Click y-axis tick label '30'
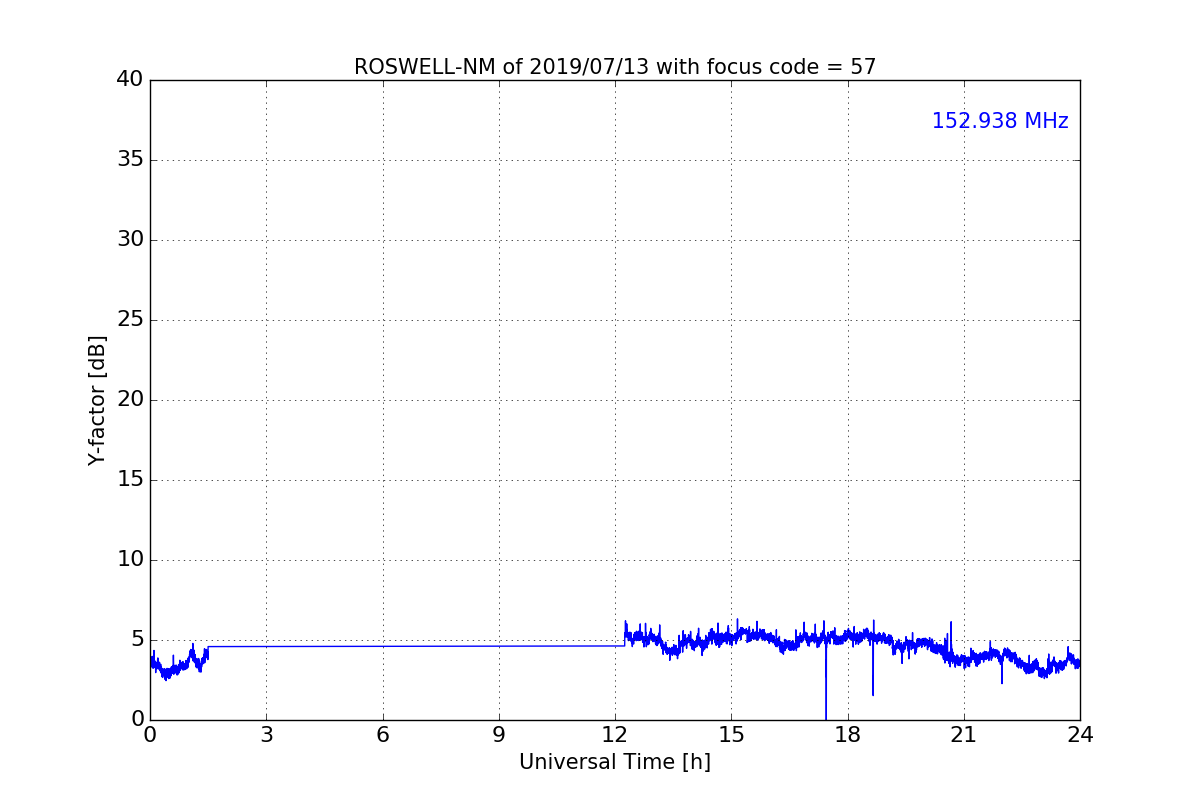Viewport: 1200px width, 800px height. tap(130, 240)
